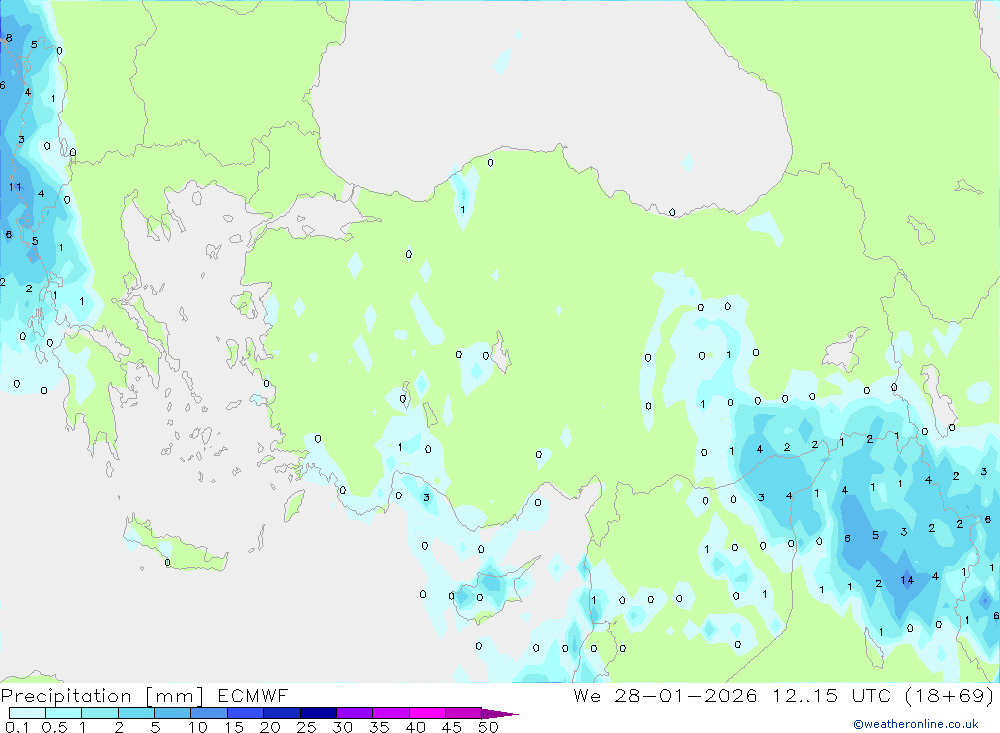
Task: Click the 2–5 mm legend color swatch
Action: coord(136,713)
